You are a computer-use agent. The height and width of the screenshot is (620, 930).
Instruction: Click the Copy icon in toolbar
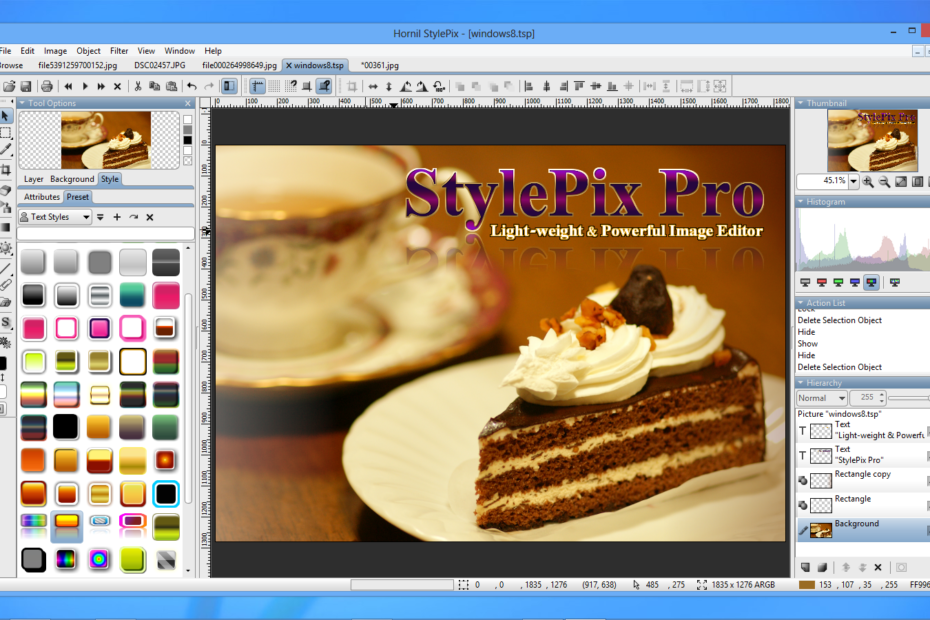click(x=154, y=87)
